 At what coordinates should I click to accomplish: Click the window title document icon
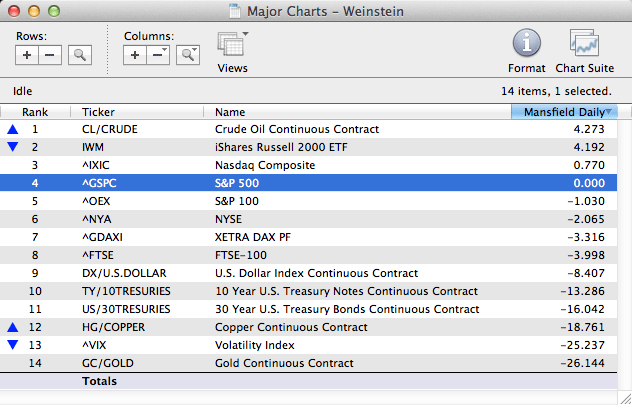pyautogui.click(x=235, y=9)
